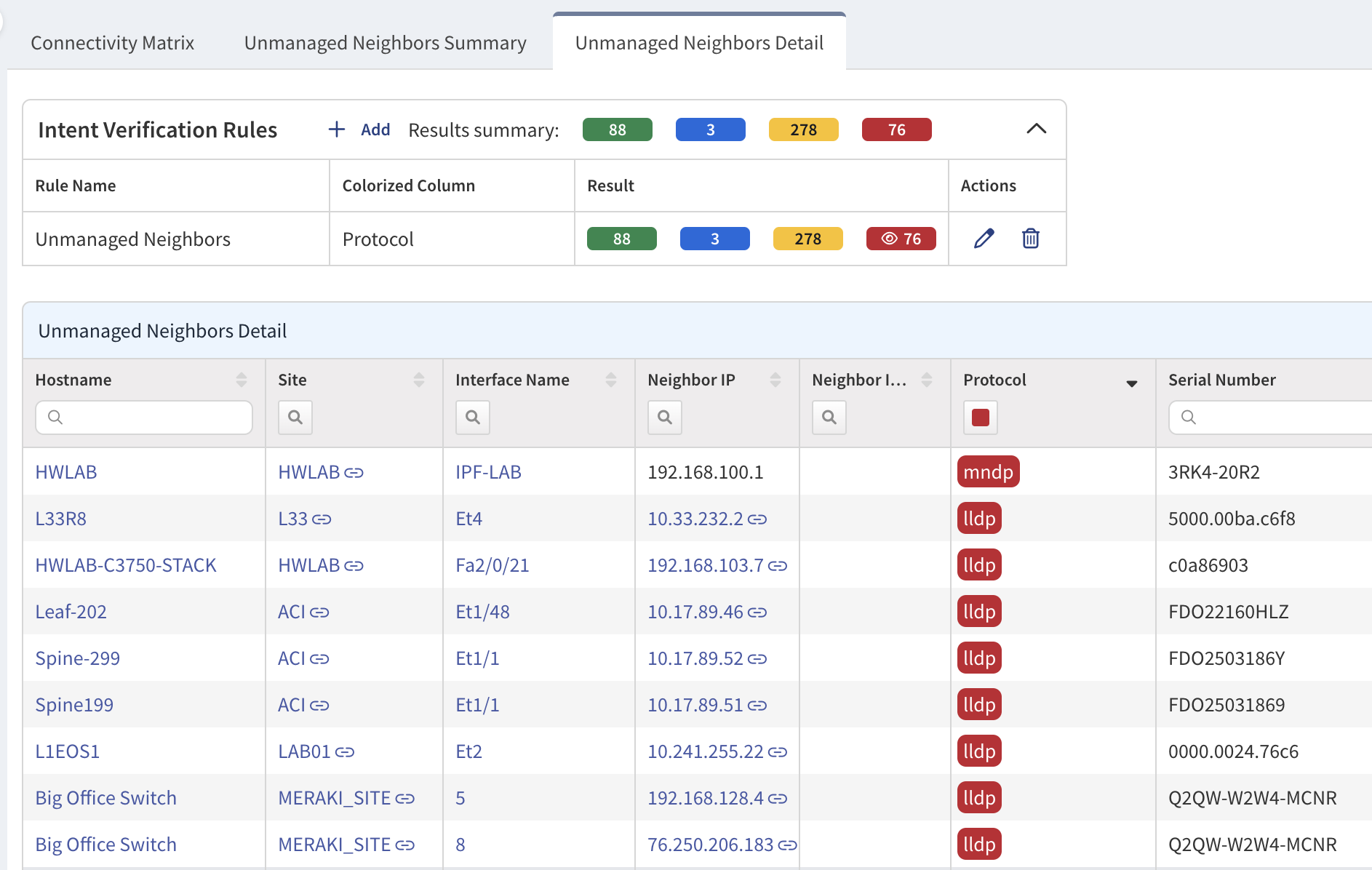Open the Spine-299 device link
This screenshot has width=1372, height=870.
pyautogui.click(x=78, y=658)
